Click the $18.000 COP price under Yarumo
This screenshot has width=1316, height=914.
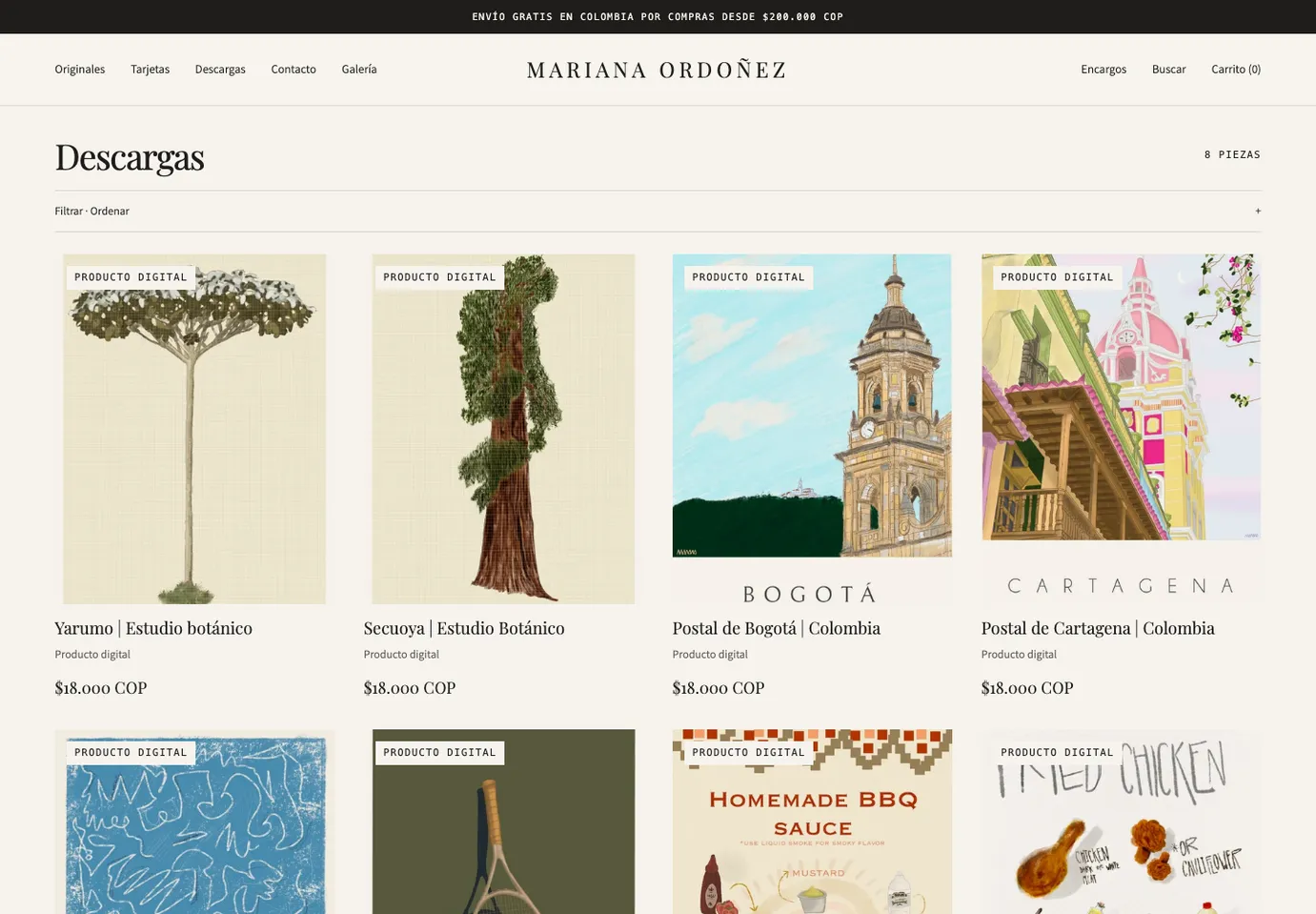tap(101, 688)
